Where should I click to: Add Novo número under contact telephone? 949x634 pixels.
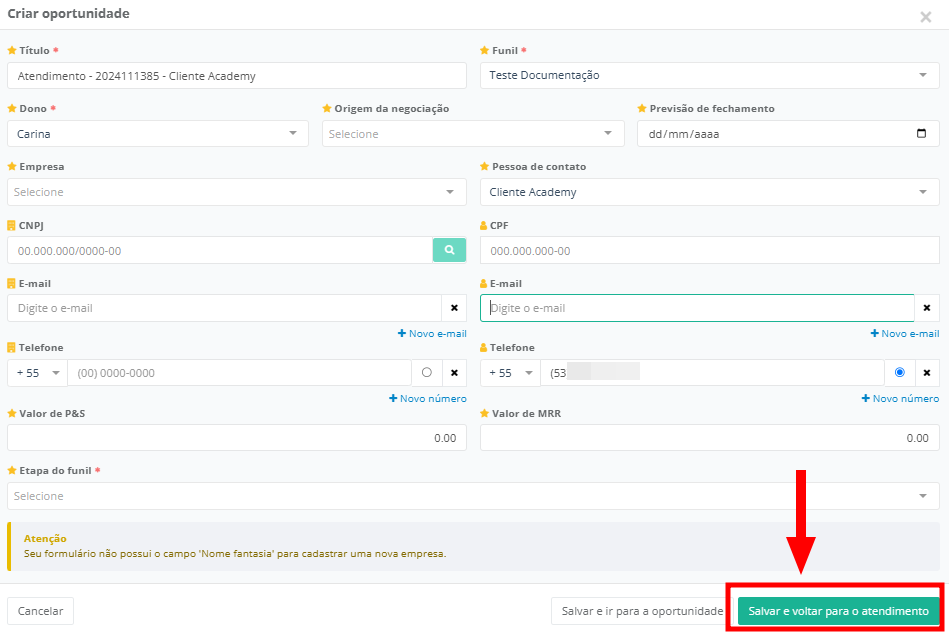[x=900, y=398]
